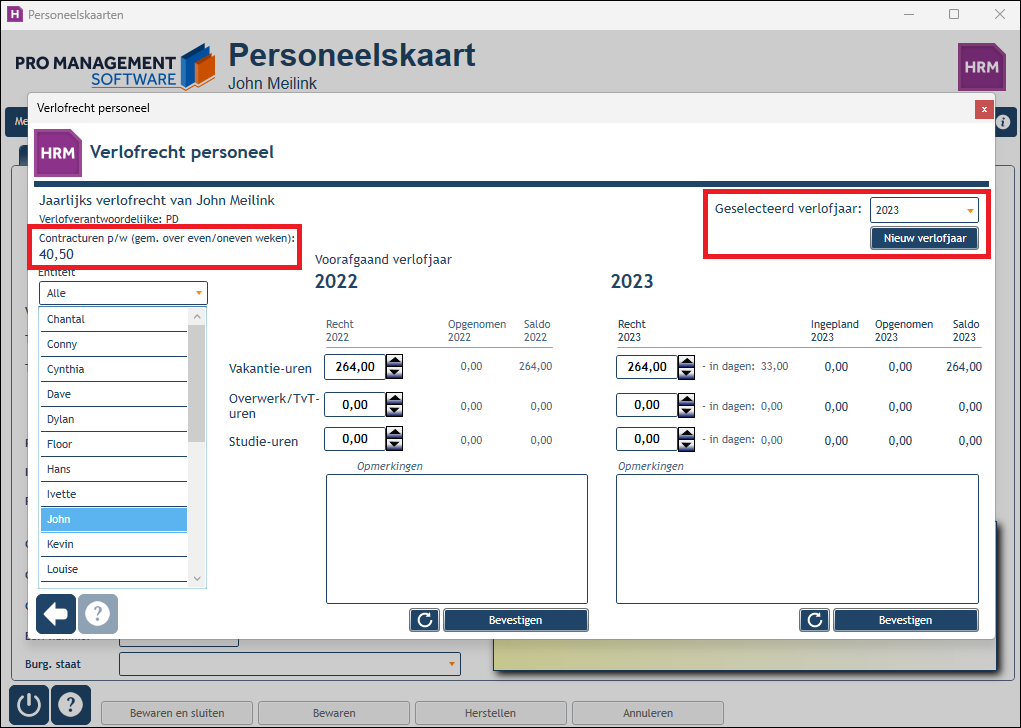Open the help question mark in dialog
Viewport: 1021px width, 728px height.
point(98,613)
